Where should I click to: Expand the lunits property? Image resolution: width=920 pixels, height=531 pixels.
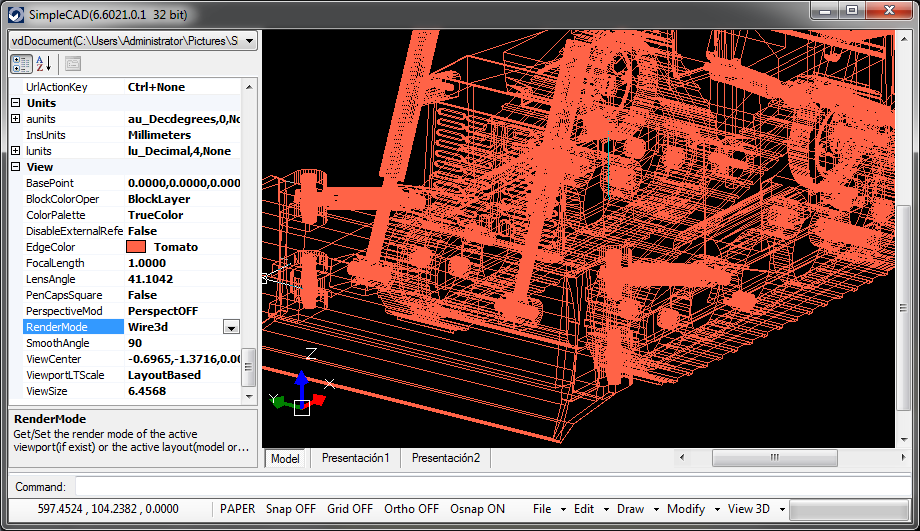(x=15, y=151)
